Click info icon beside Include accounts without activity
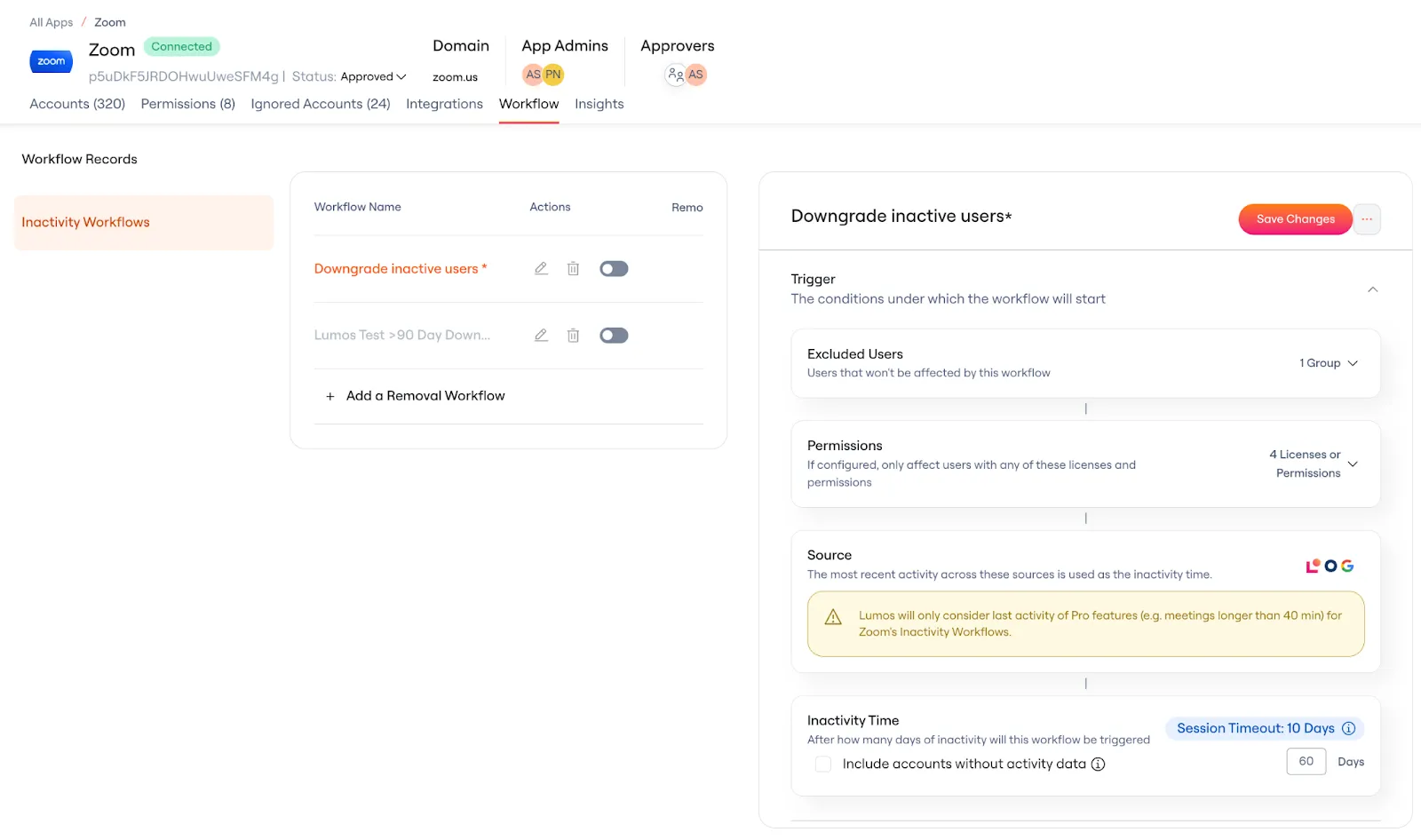The width and height of the screenshot is (1421, 840). coord(1098,764)
